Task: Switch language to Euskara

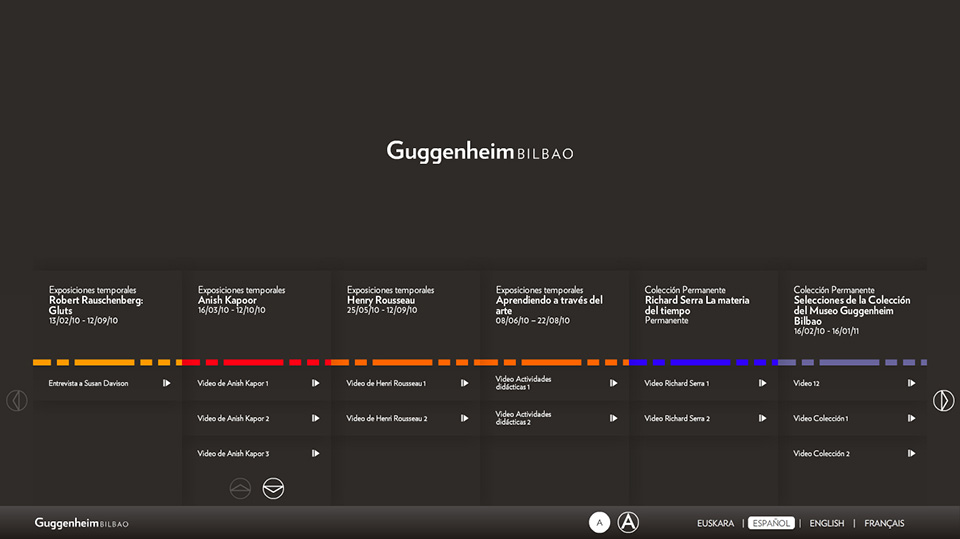Action: point(715,524)
